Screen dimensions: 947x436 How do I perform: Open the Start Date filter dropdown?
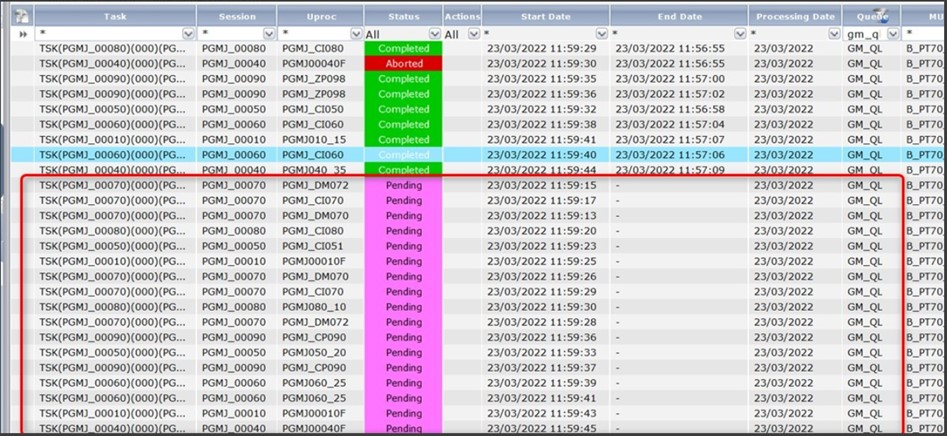coord(602,34)
